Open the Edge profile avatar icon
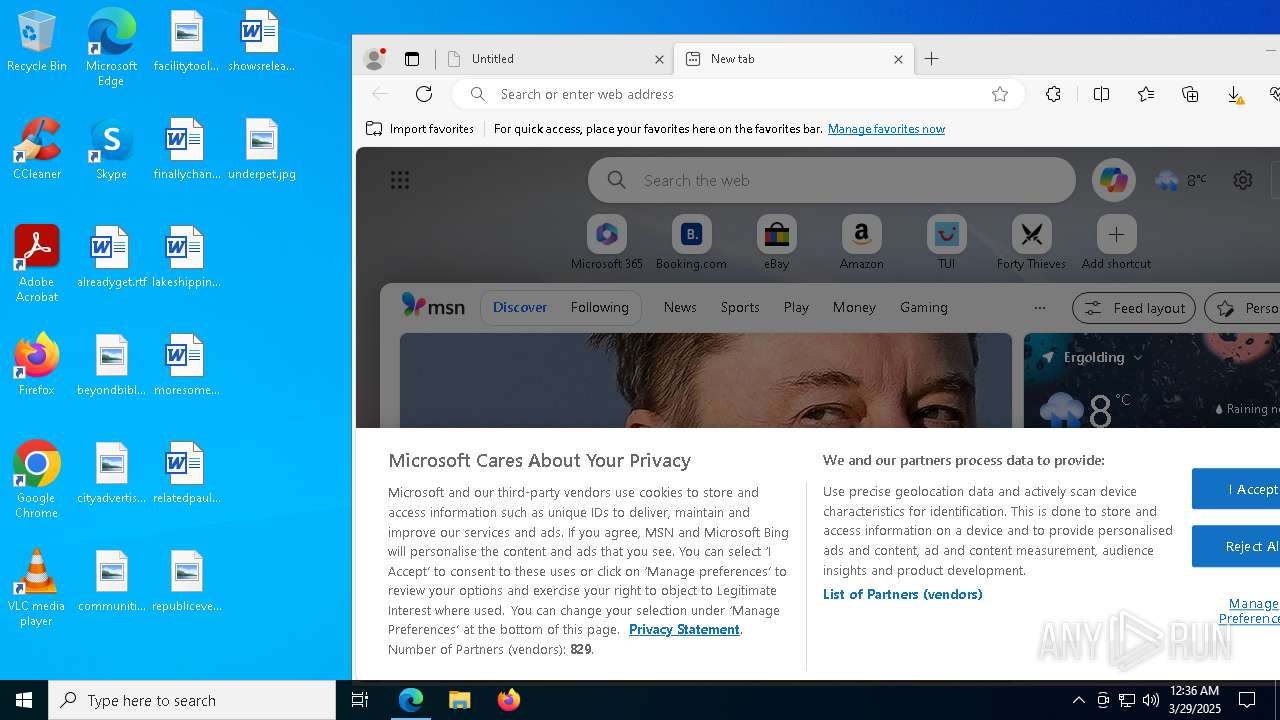 click(375, 59)
